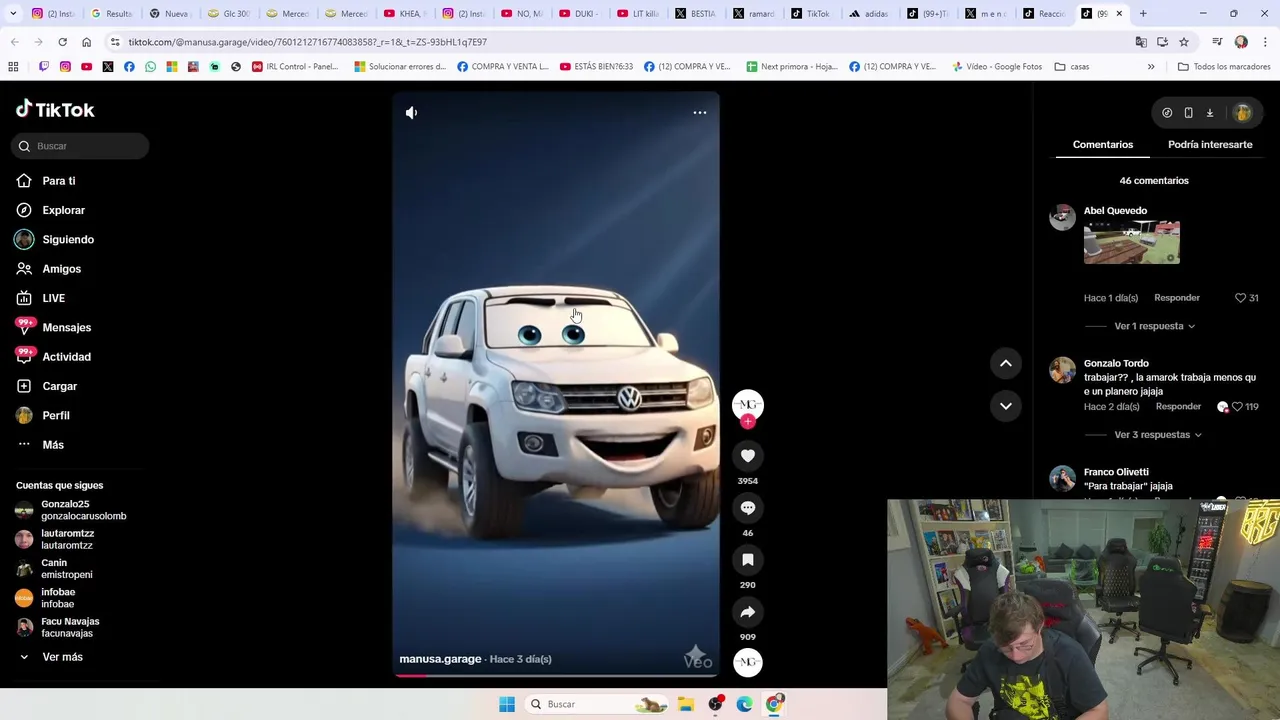This screenshot has width=1280, height=720.
Task: Open Gonzalo Tordo's profile avatar
Action: coord(1062,370)
